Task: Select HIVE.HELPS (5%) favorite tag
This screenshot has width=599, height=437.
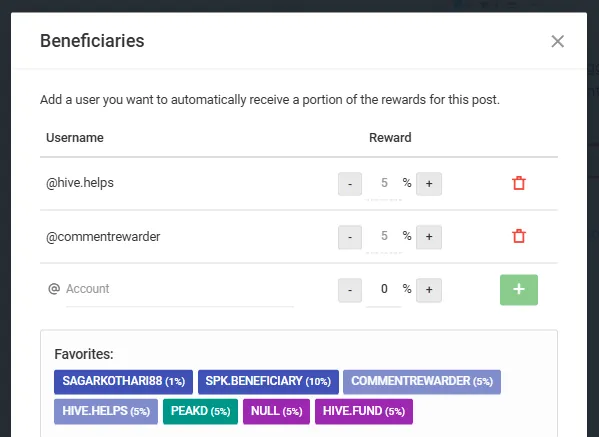Action: coord(106,411)
